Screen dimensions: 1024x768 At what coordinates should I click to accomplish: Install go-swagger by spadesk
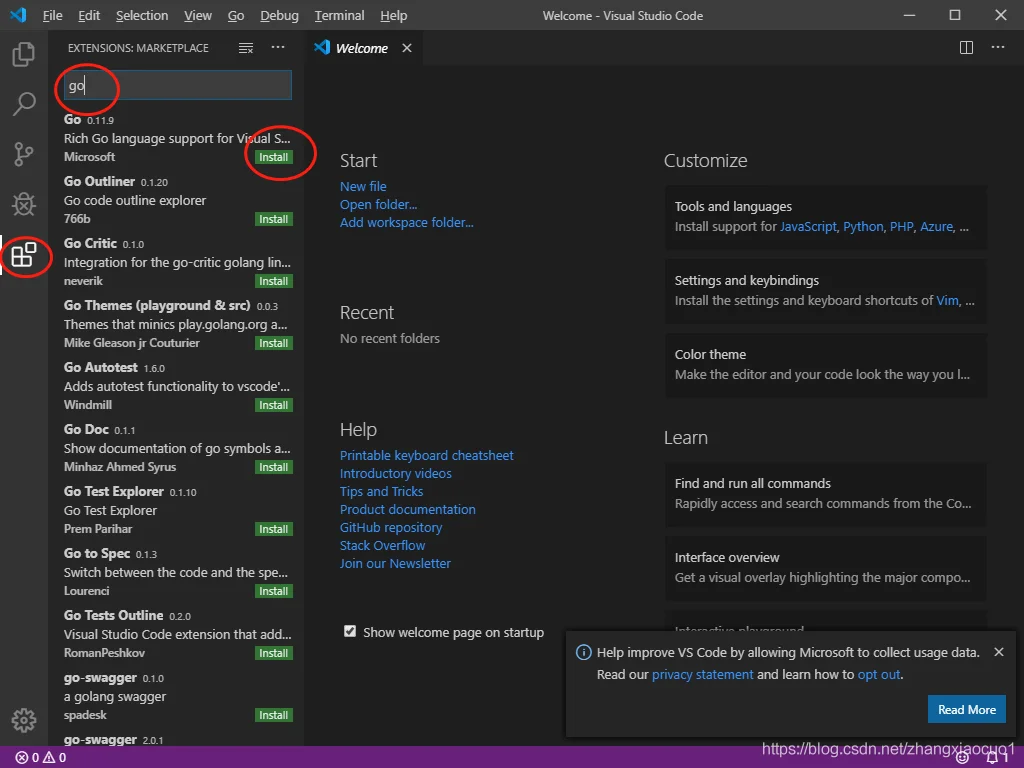coord(274,716)
